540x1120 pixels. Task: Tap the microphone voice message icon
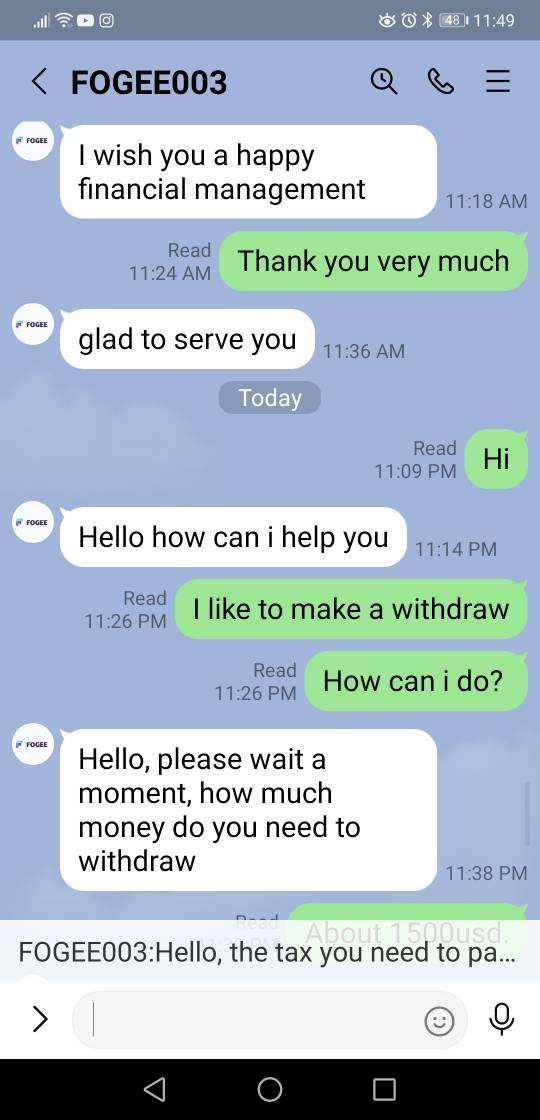tap(501, 1019)
